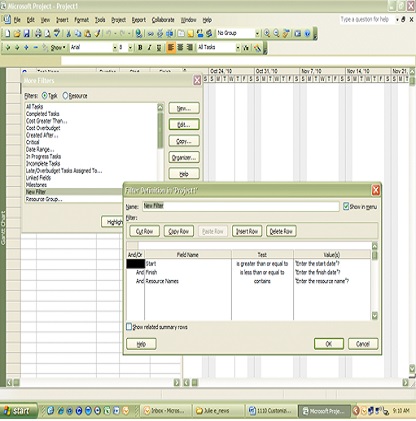Open the Insert menu
Screen dimensions: 416x421
[x=62, y=20]
